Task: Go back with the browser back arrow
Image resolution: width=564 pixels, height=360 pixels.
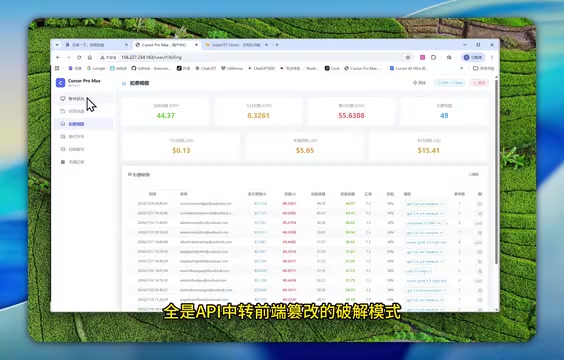Action: [58, 57]
